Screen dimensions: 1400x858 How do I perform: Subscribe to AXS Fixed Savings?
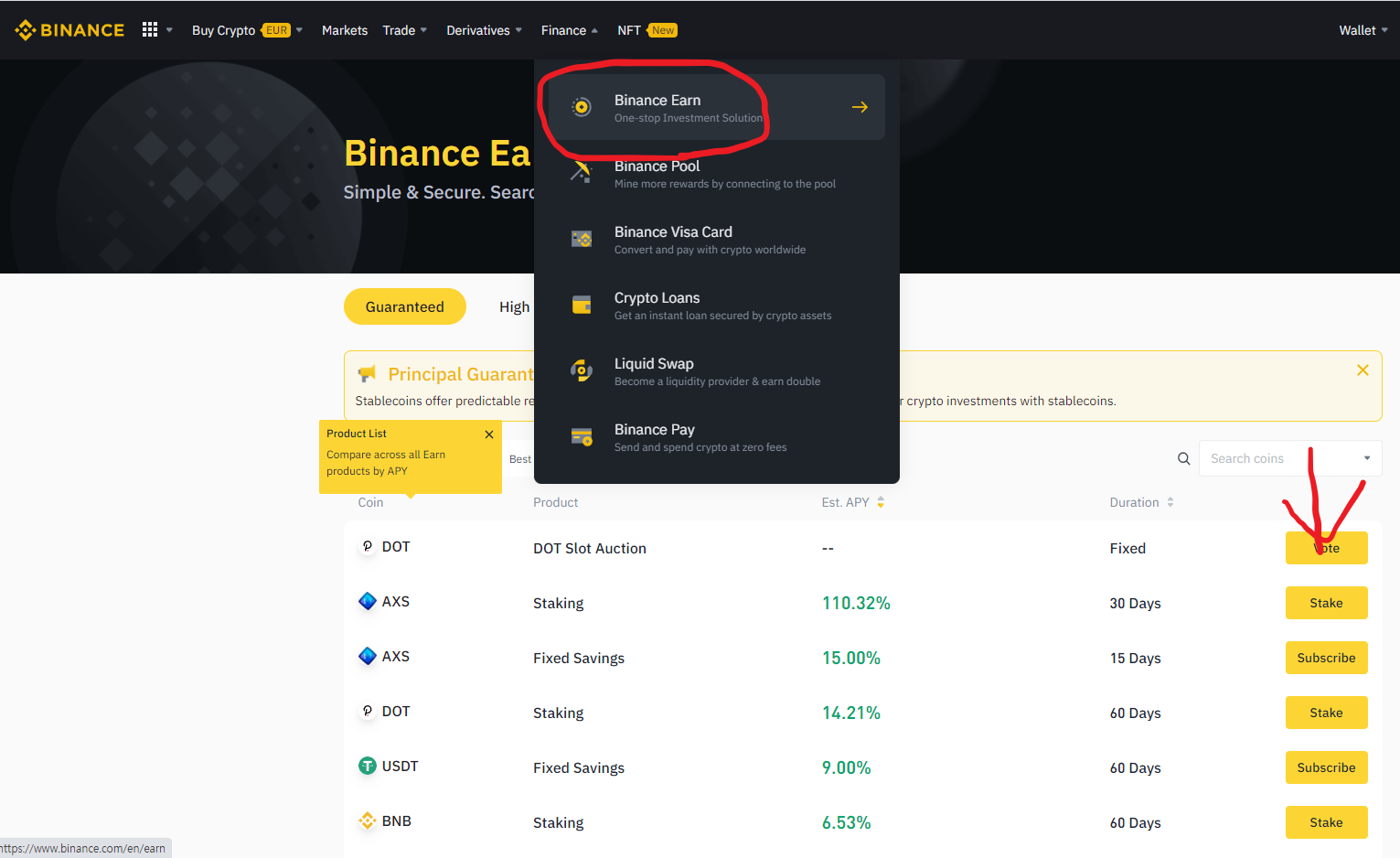click(1326, 658)
